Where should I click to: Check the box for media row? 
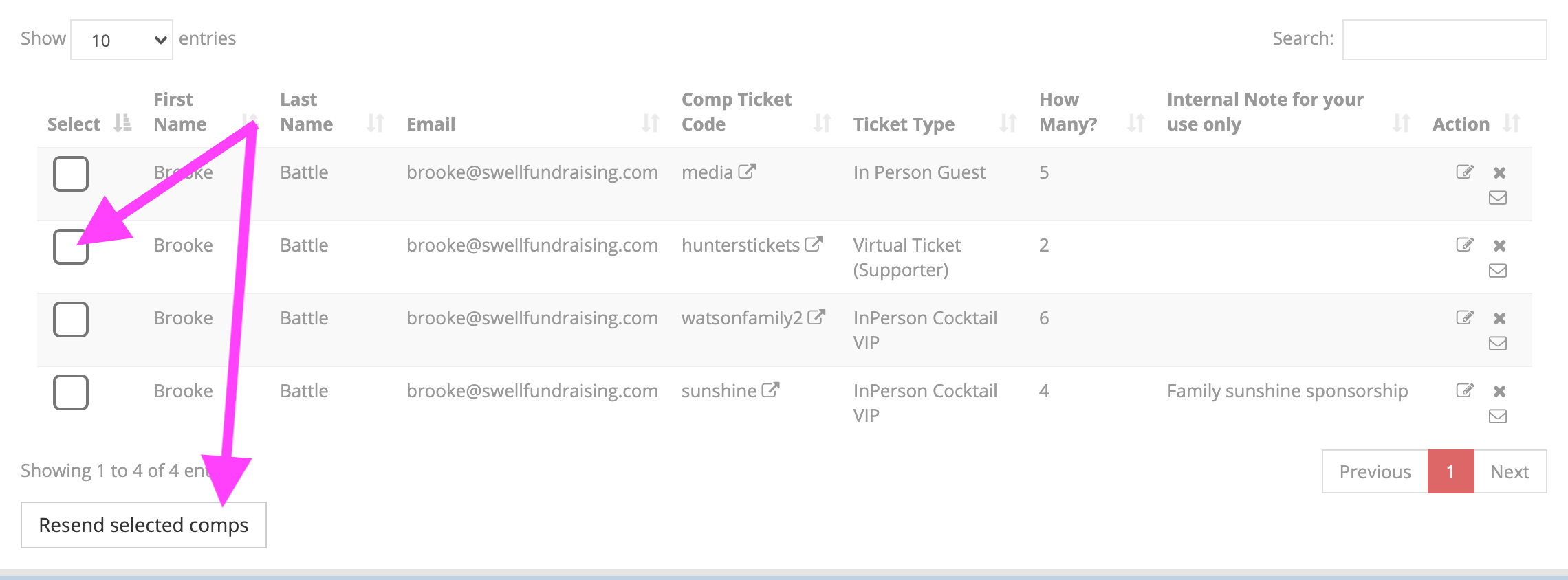pyautogui.click(x=71, y=174)
